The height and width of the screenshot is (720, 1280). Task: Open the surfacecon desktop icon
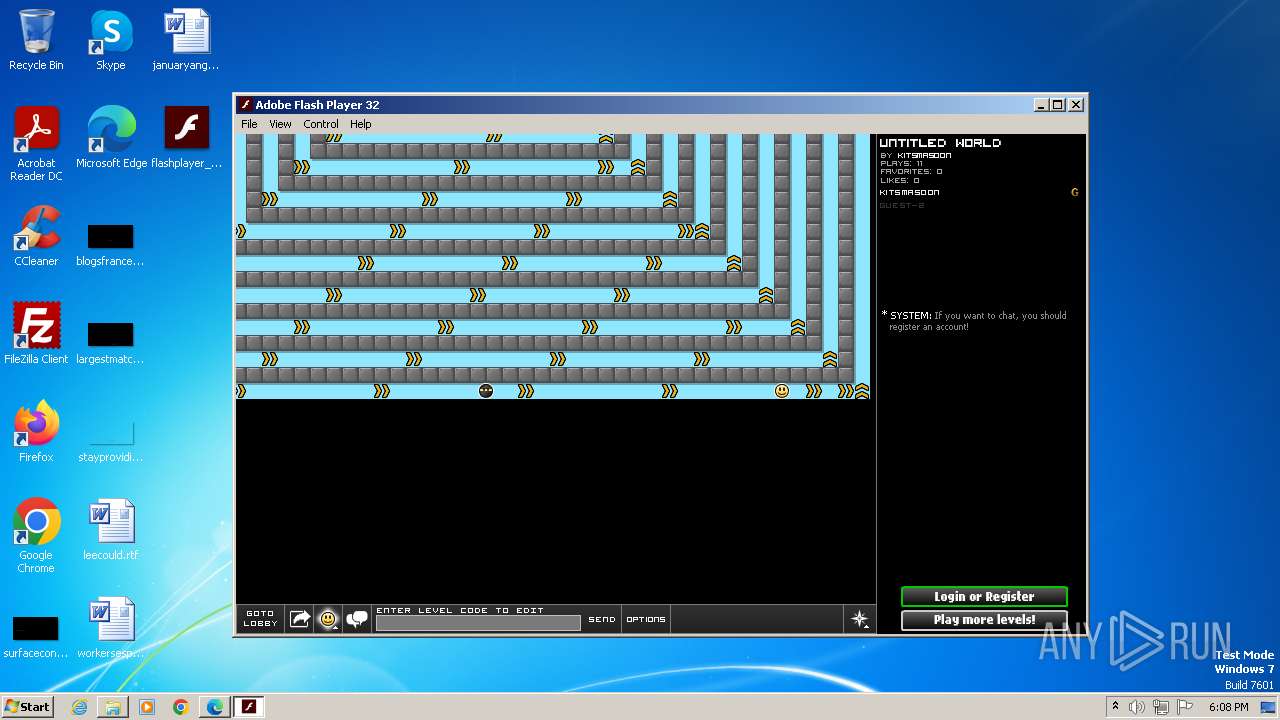(36, 637)
